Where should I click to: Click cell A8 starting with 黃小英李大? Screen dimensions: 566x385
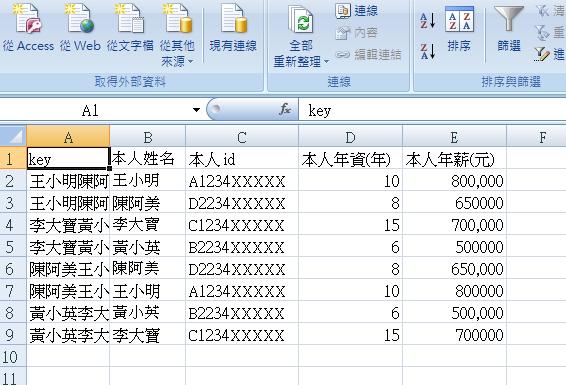pos(68,312)
